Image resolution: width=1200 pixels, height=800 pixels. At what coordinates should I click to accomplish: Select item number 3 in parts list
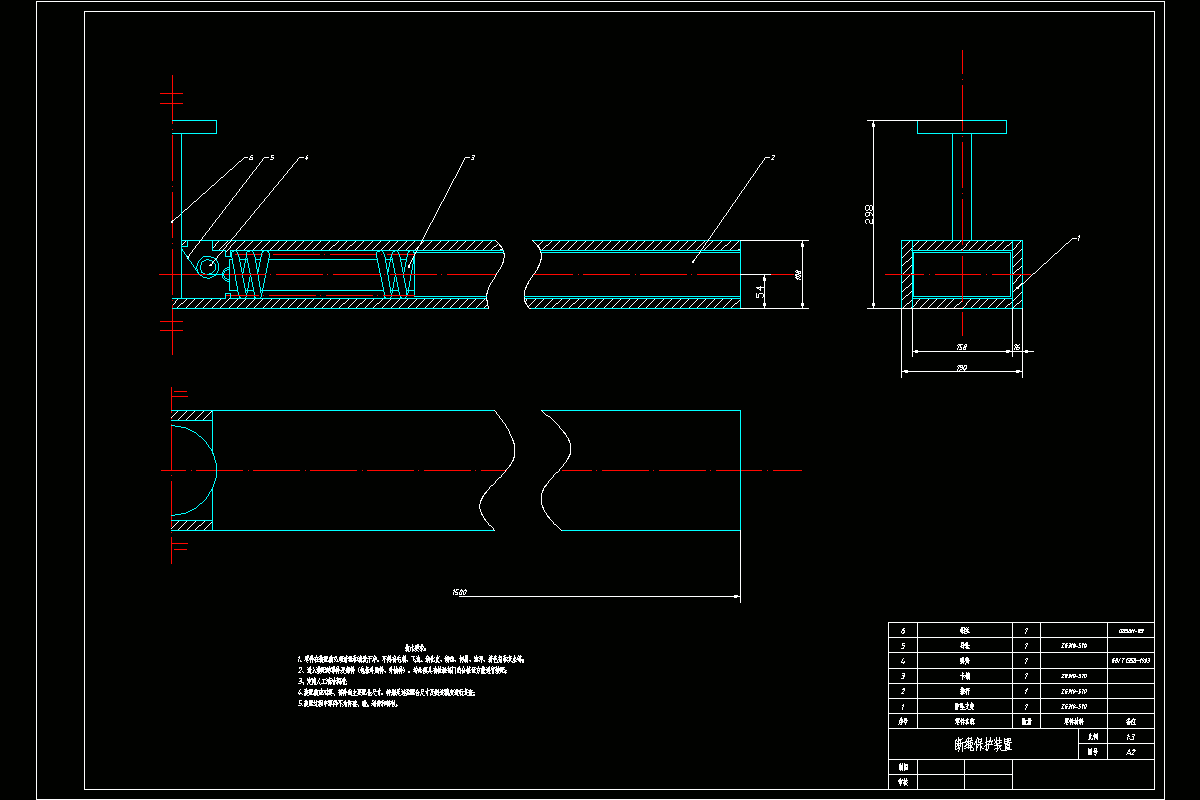(x=903, y=676)
